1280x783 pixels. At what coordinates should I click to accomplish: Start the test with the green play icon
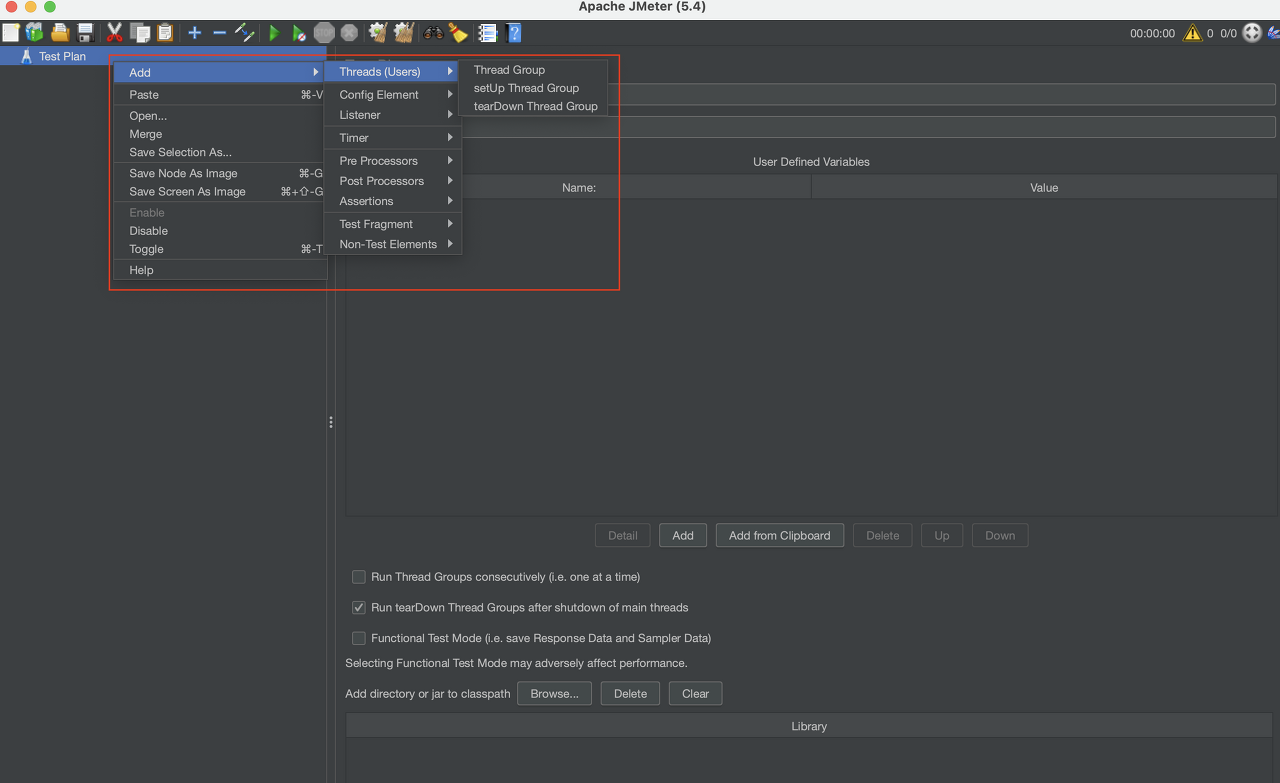tap(274, 33)
